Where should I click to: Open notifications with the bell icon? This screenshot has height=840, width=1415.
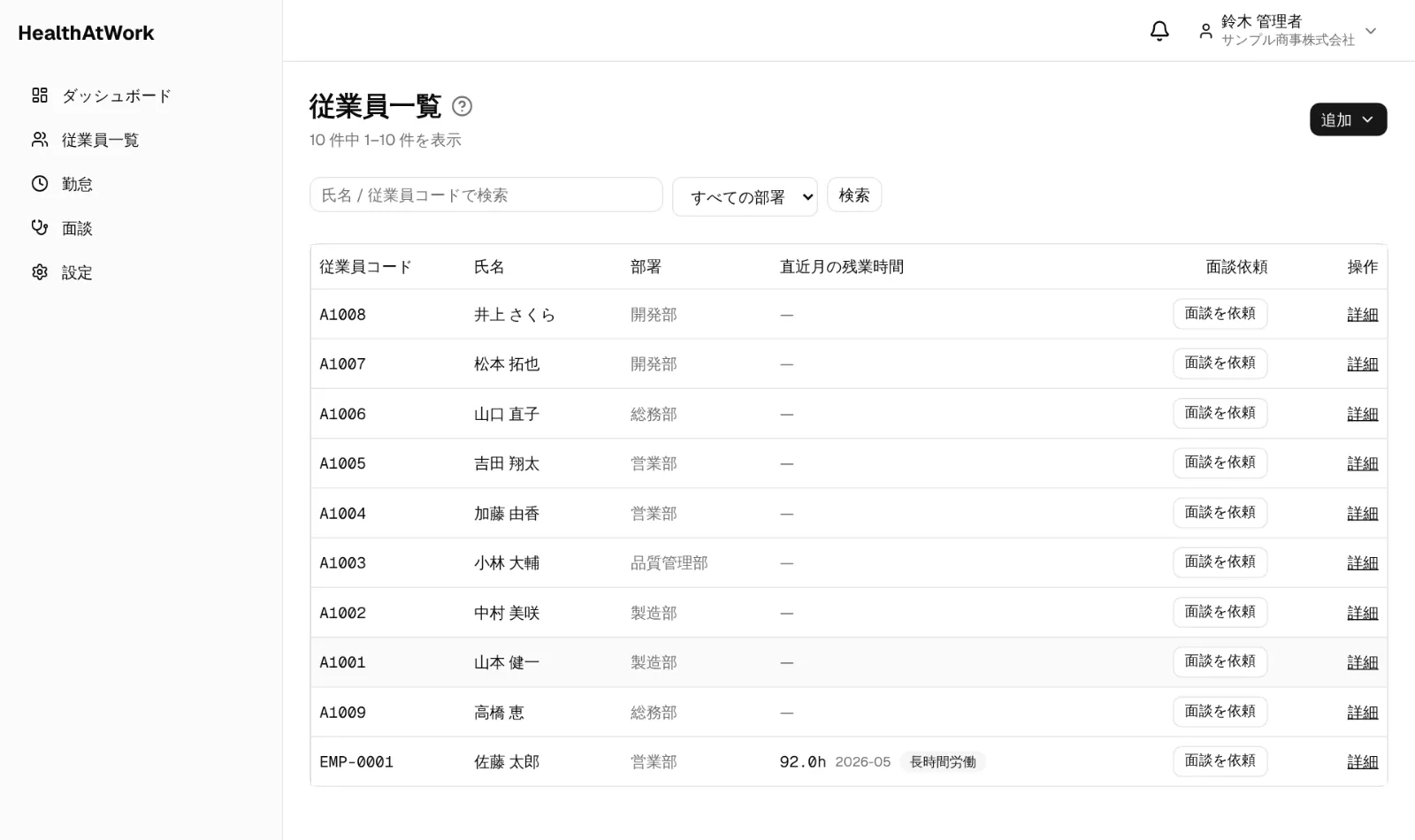[1159, 31]
